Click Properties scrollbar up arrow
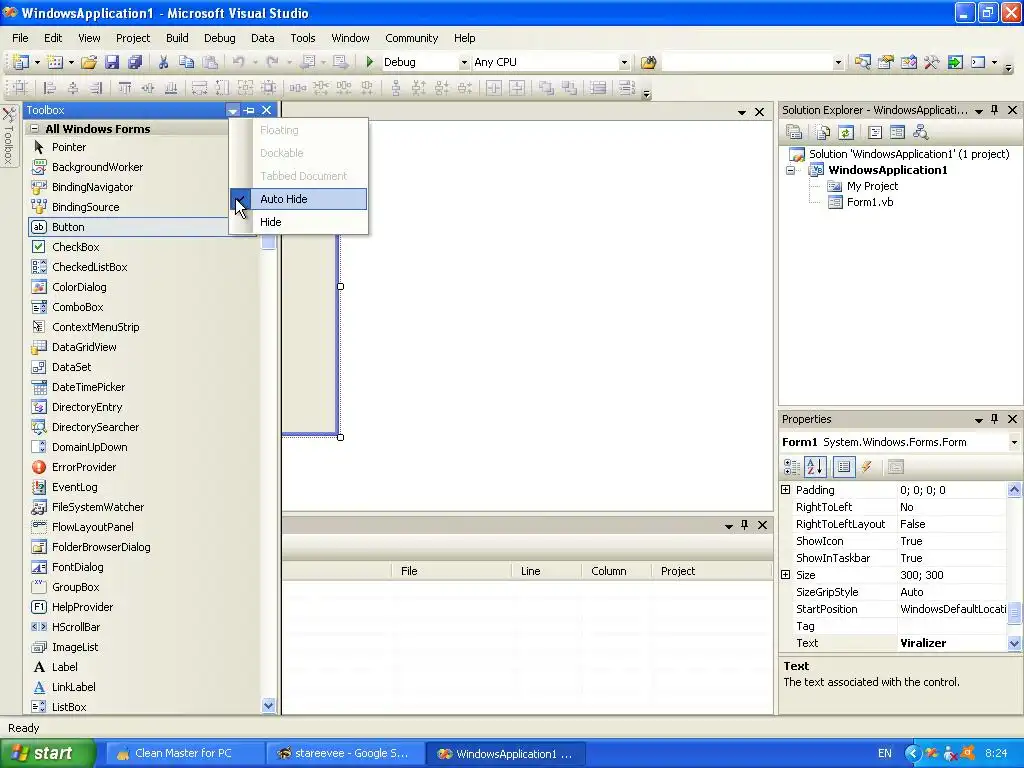This screenshot has width=1024, height=768. (1014, 489)
